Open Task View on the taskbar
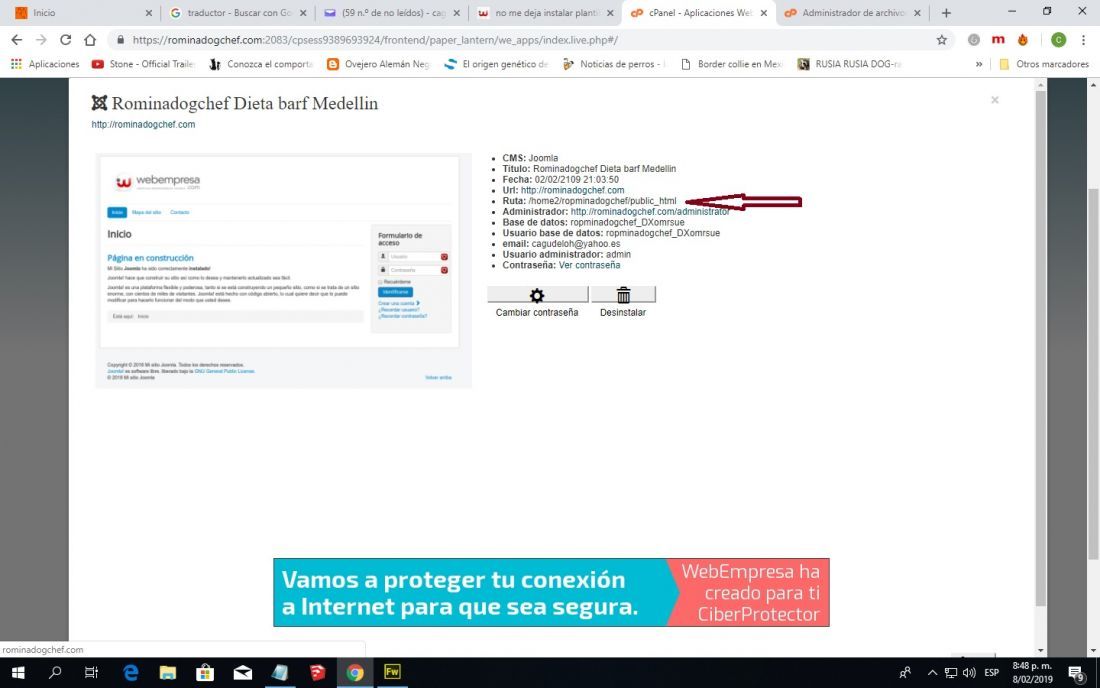The image size is (1100, 688). (91, 673)
